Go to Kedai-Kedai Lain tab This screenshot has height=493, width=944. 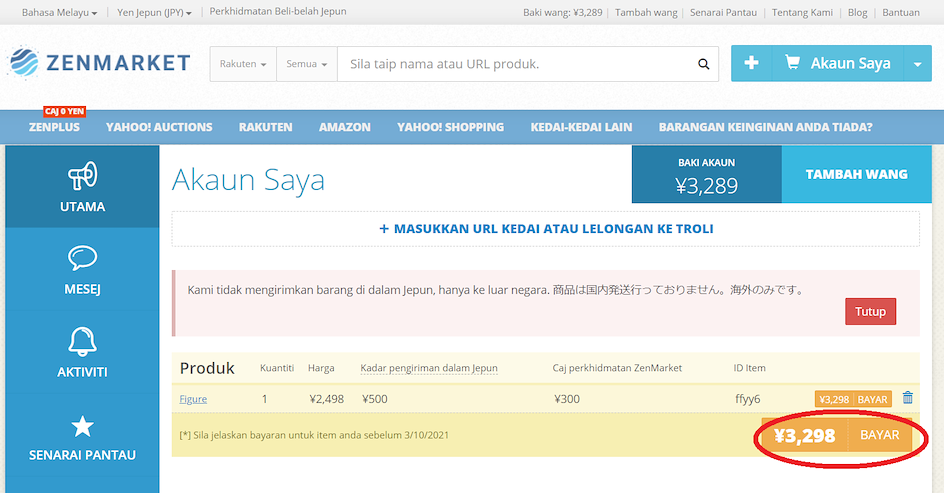(582, 127)
